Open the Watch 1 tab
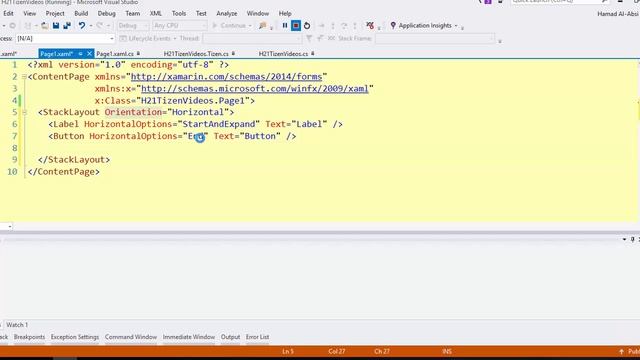This screenshot has width=640, height=360. (17, 325)
